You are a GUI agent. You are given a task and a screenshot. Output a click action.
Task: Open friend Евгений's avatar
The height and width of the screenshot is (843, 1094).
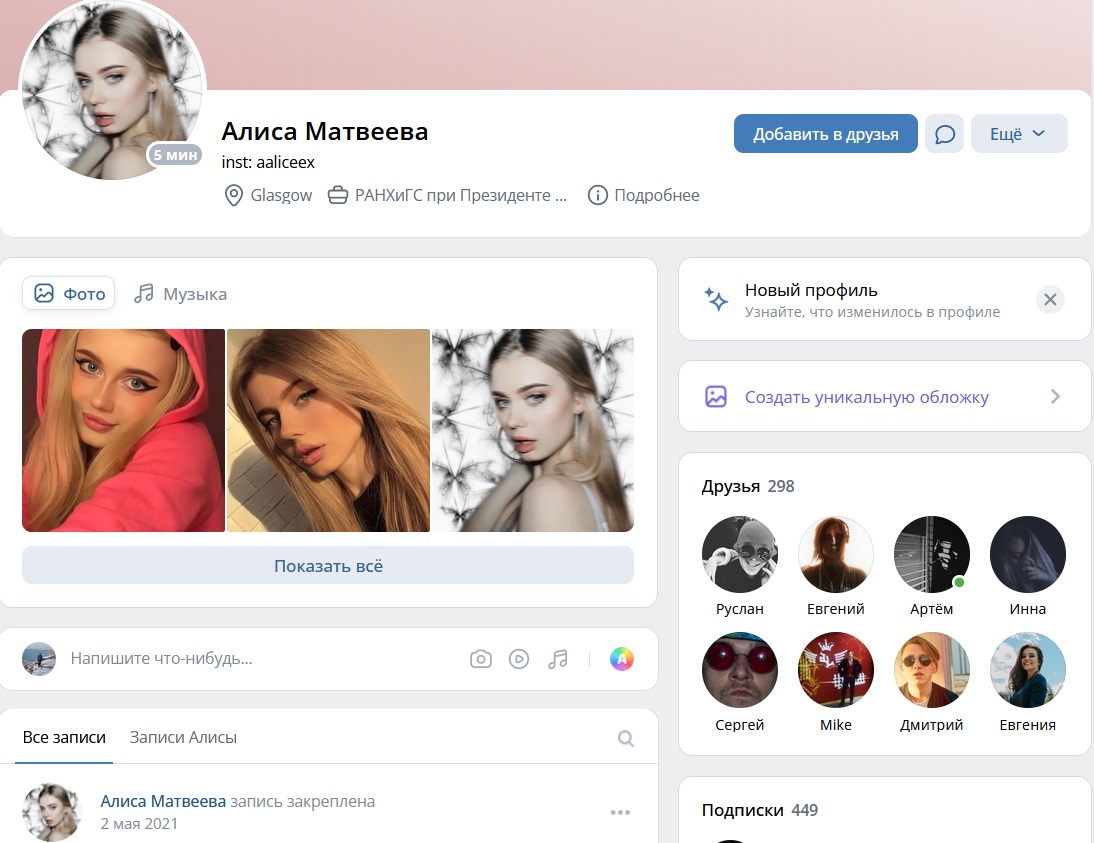[x=836, y=554]
